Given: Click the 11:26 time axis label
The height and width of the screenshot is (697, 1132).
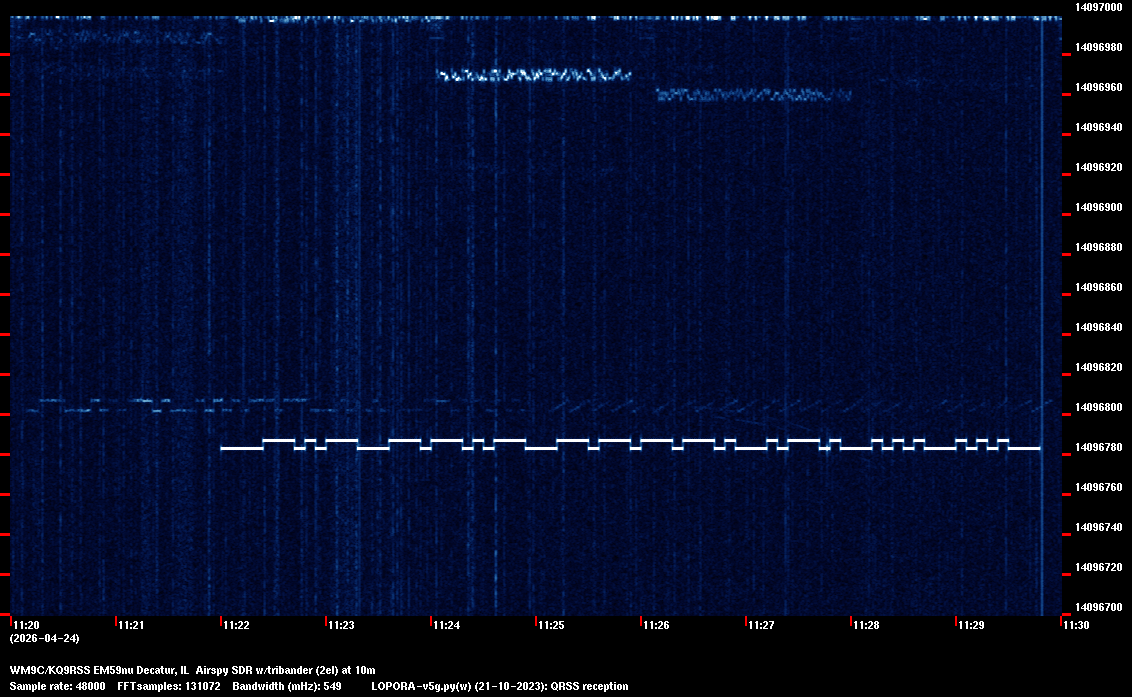Looking at the screenshot, I should tap(656, 626).
